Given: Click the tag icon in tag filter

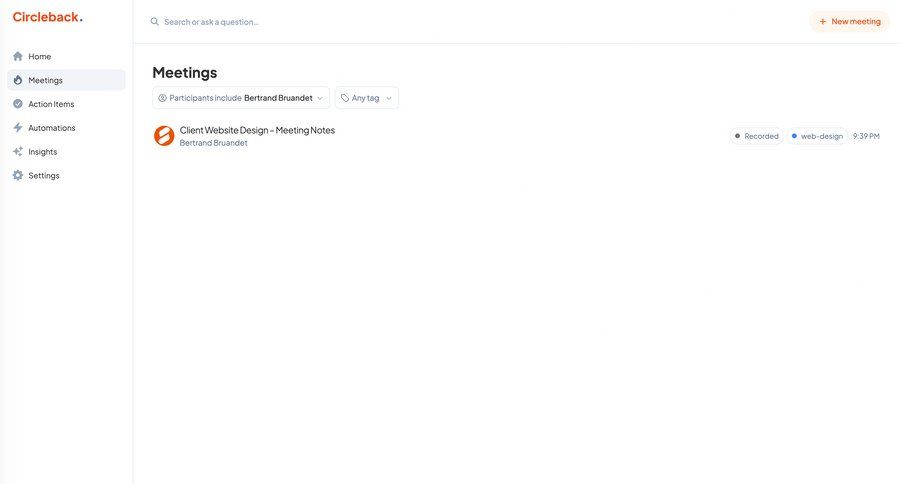Looking at the screenshot, I should coord(345,98).
